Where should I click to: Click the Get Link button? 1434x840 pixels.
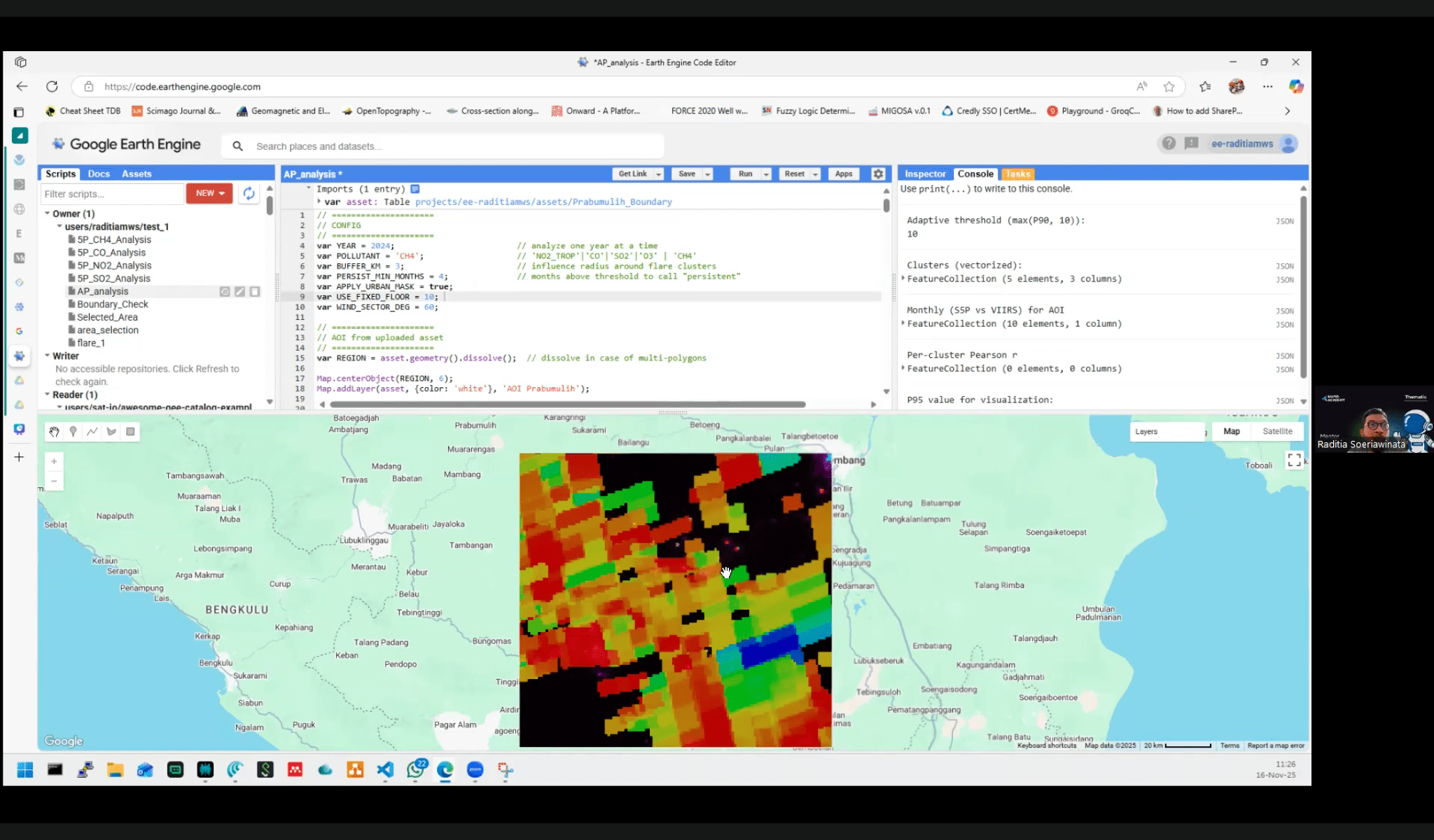(632, 174)
